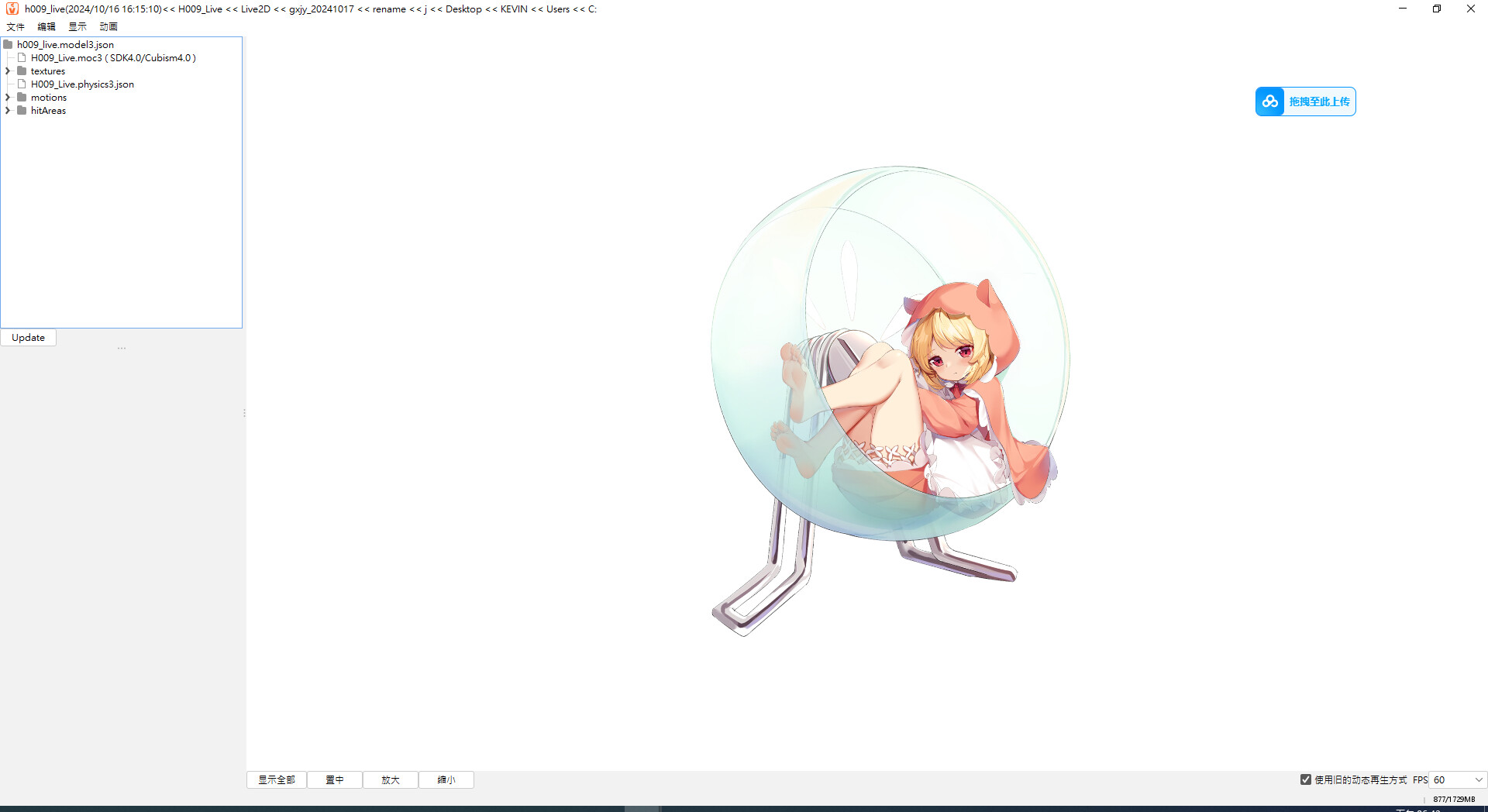The image size is (1488, 812).
Task: Click the cloud icon on upload widget
Action: [x=1270, y=101]
